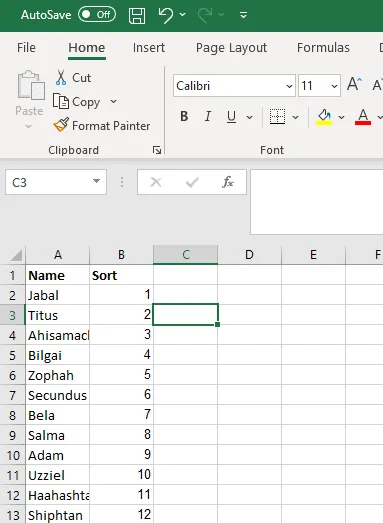Click the Increase Font Size icon
383x523 pixels.
[354, 84]
